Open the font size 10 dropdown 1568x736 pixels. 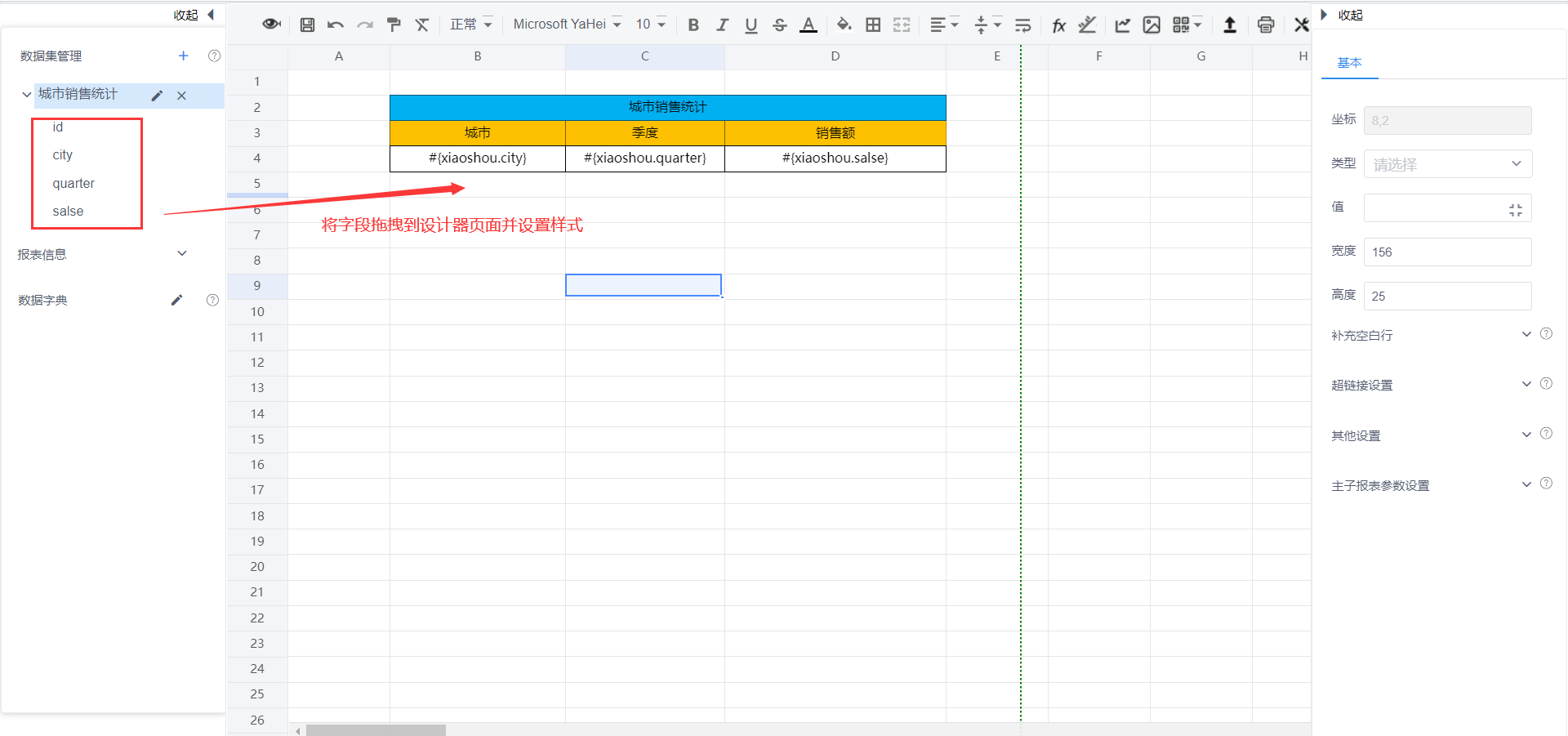click(x=651, y=25)
